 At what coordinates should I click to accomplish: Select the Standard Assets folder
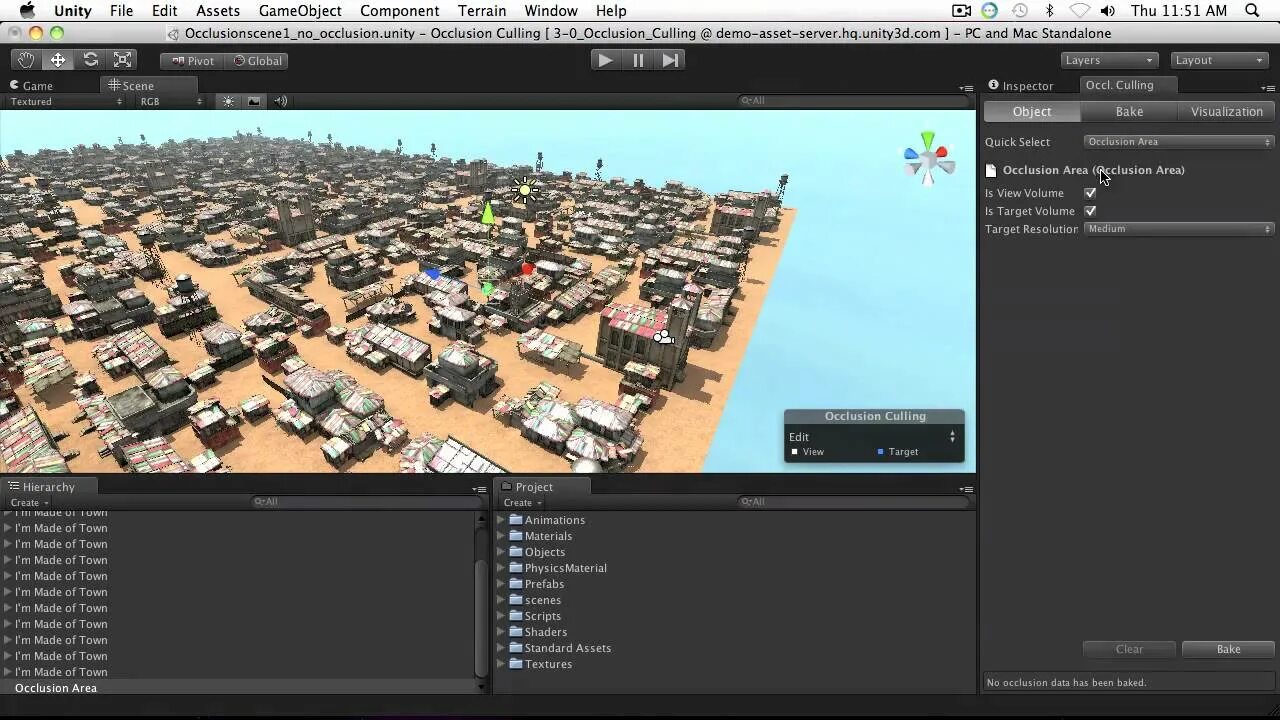pos(568,648)
